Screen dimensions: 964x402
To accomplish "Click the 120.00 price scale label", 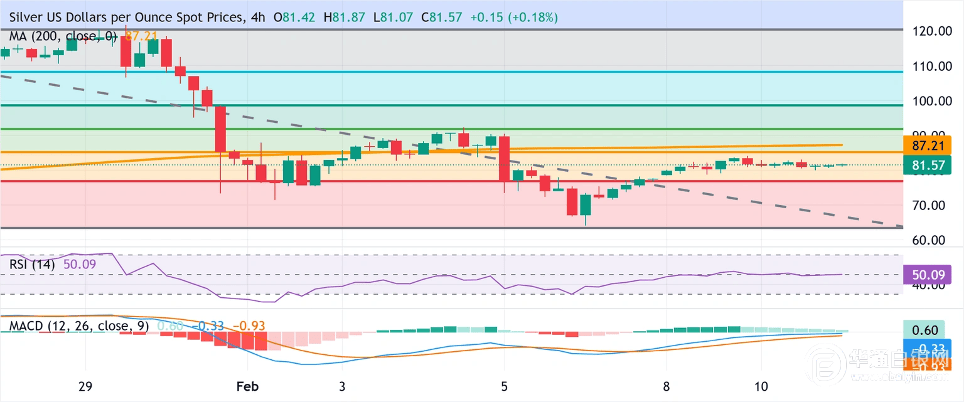I will coord(931,31).
